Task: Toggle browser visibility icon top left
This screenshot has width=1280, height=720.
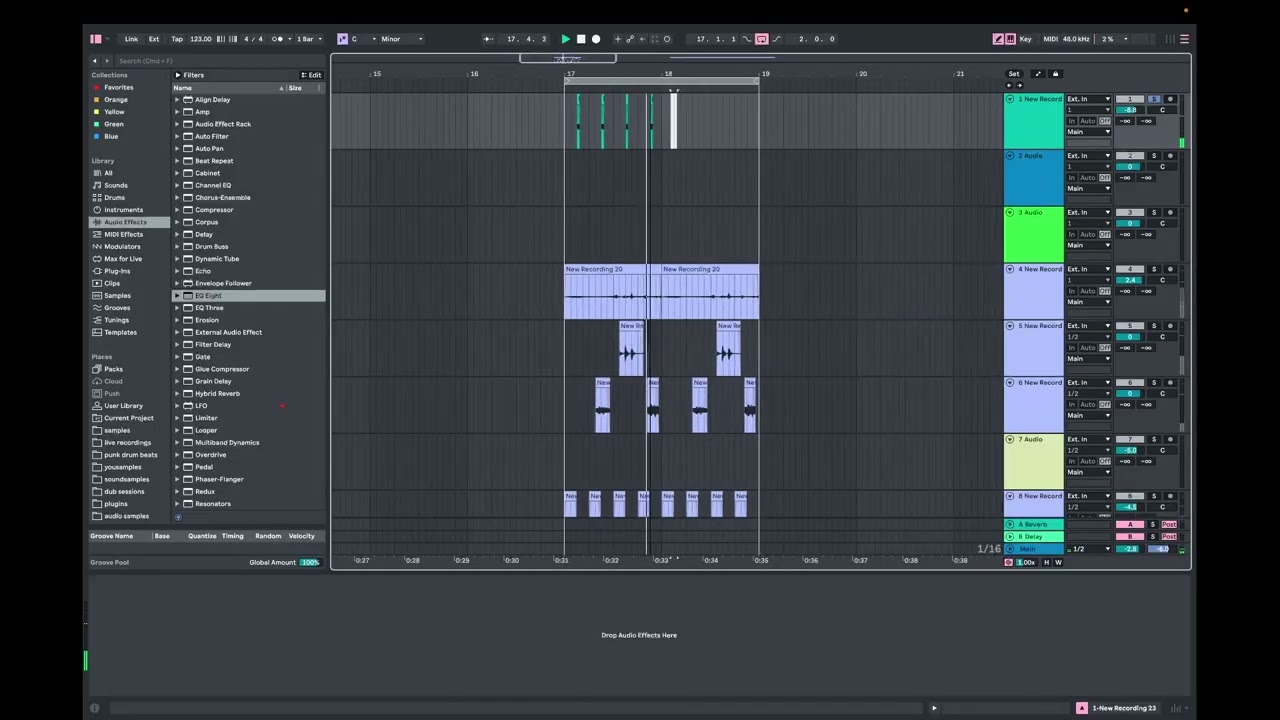Action: pyautogui.click(x=96, y=39)
